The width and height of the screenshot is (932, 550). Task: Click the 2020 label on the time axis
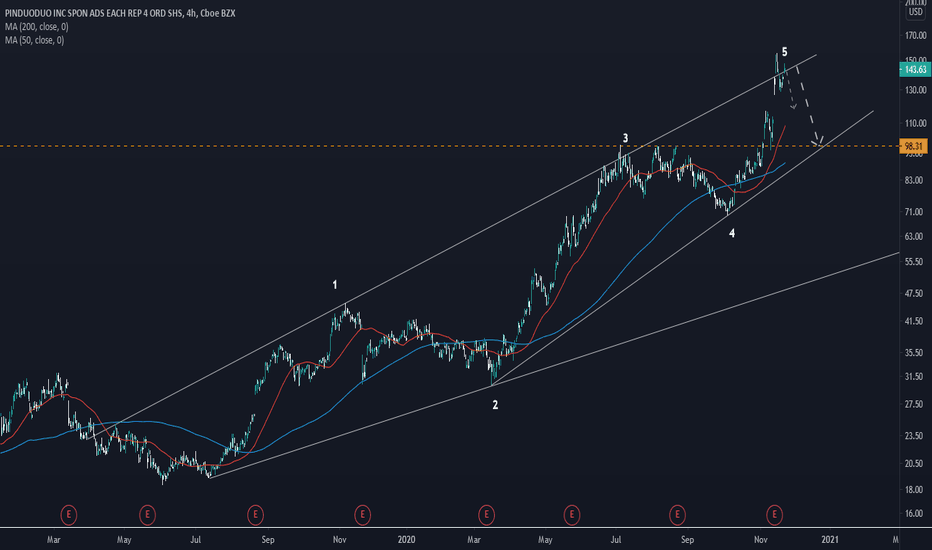406,540
